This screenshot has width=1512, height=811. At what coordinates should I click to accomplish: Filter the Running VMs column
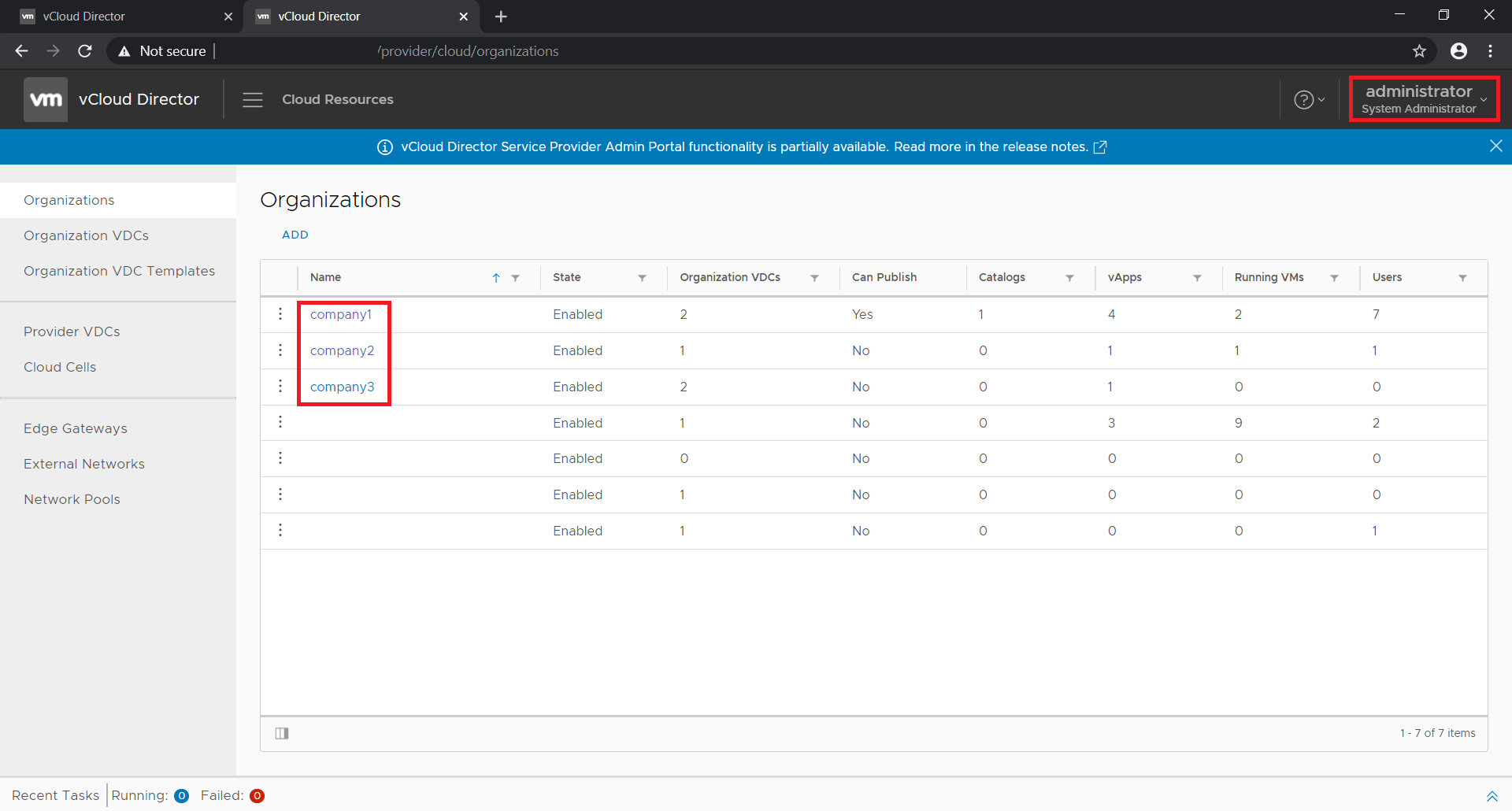pos(1335,278)
